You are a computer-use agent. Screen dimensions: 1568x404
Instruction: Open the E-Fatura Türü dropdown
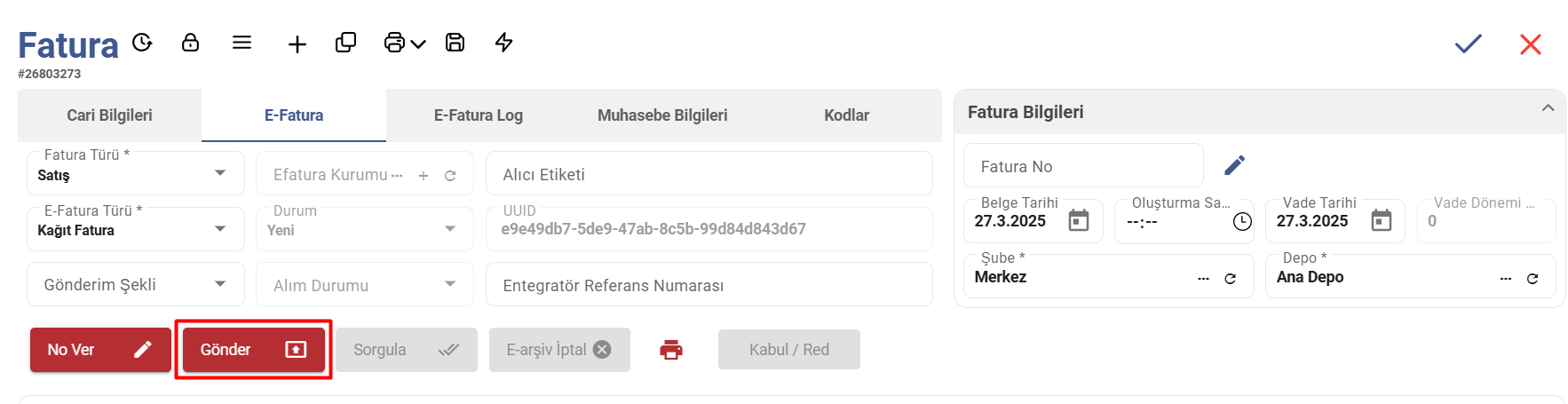pos(220,229)
